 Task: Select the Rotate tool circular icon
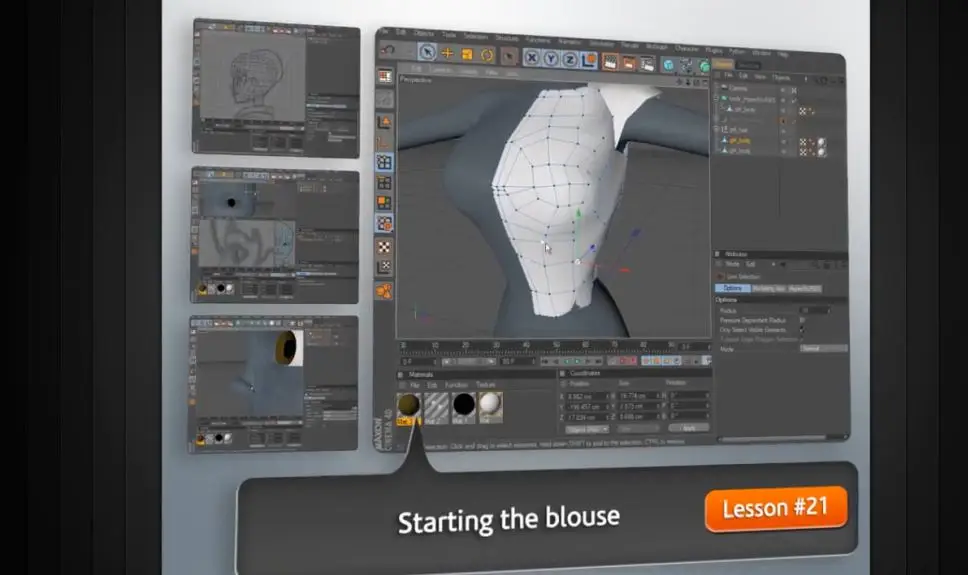(487, 56)
